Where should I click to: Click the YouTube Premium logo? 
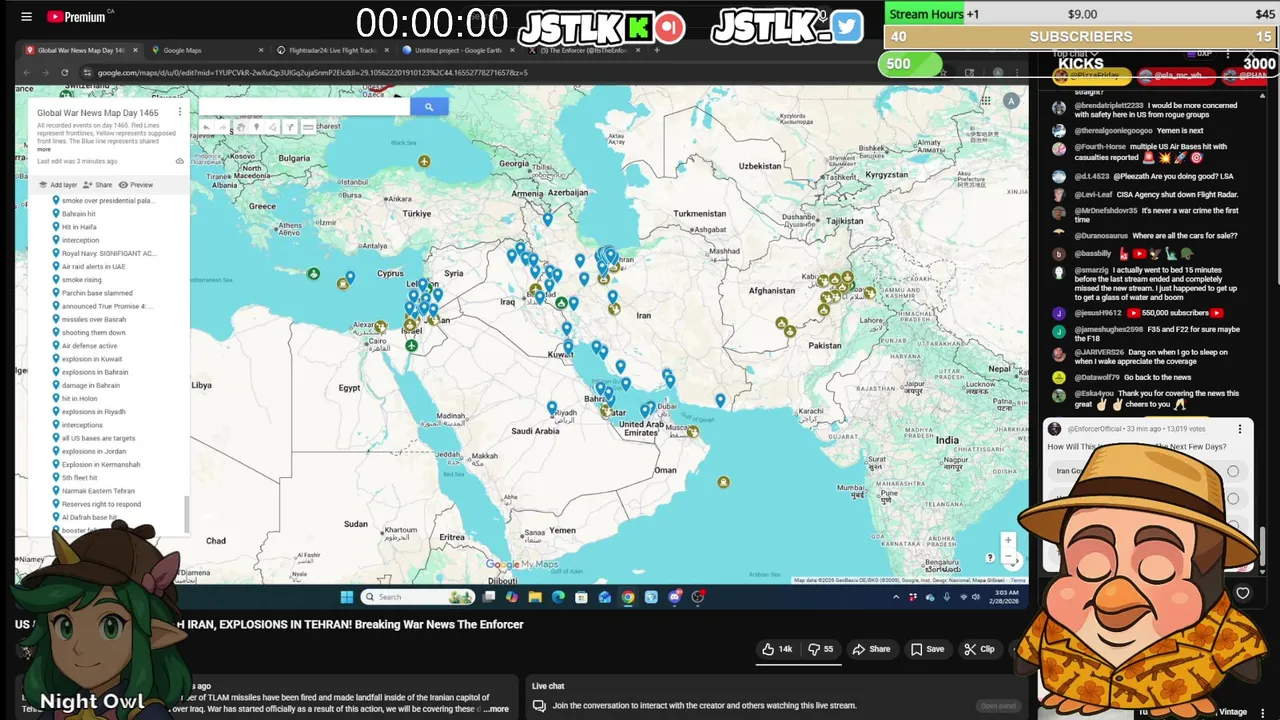click(x=76, y=16)
